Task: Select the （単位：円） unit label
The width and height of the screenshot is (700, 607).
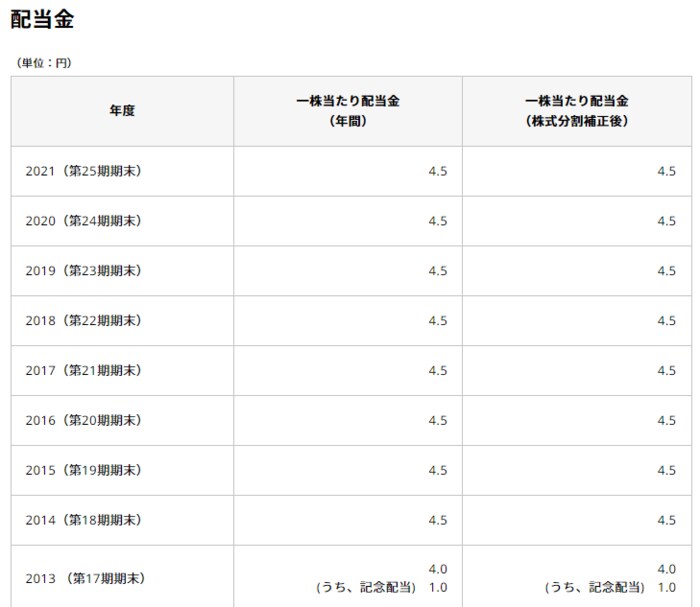Action: tap(43, 62)
